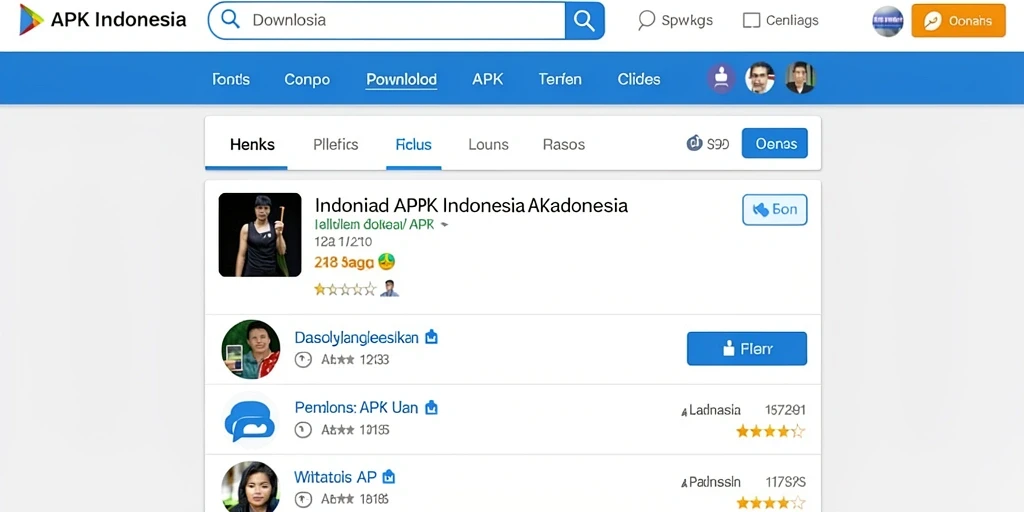
Task: Click the purple user icon in navbar
Action: click(x=721, y=78)
